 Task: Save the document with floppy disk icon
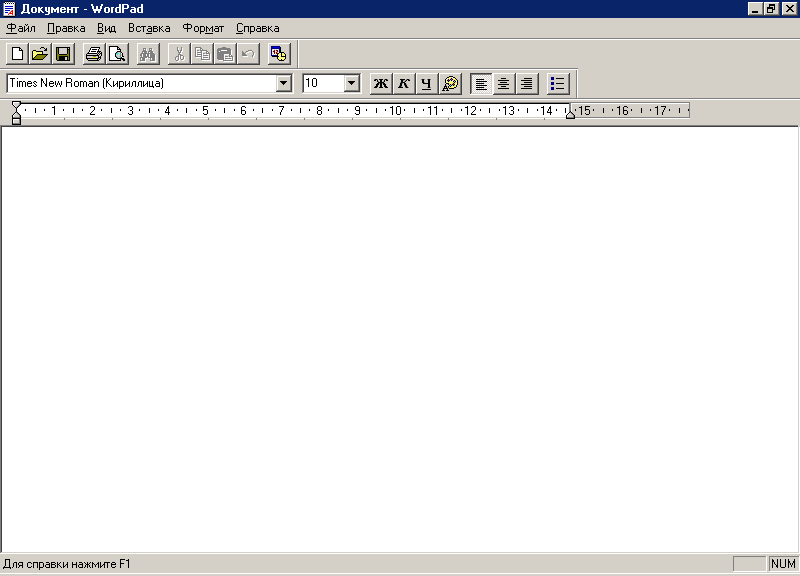click(x=63, y=54)
